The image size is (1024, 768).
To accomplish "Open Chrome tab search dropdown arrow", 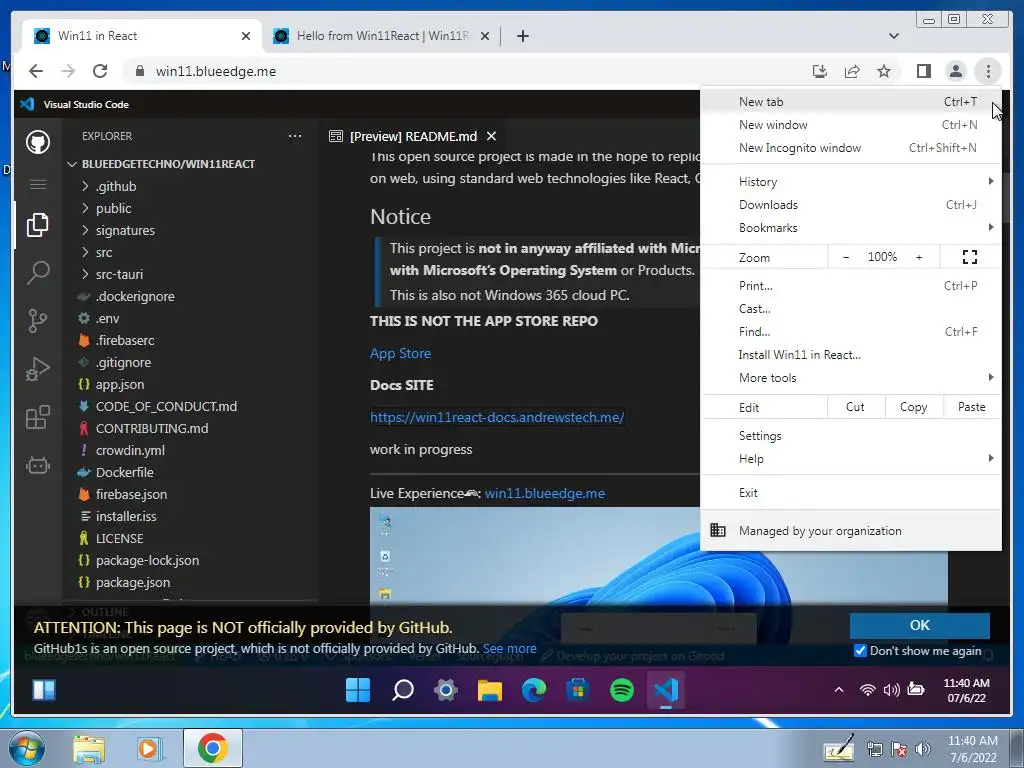I will pos(893,36).
